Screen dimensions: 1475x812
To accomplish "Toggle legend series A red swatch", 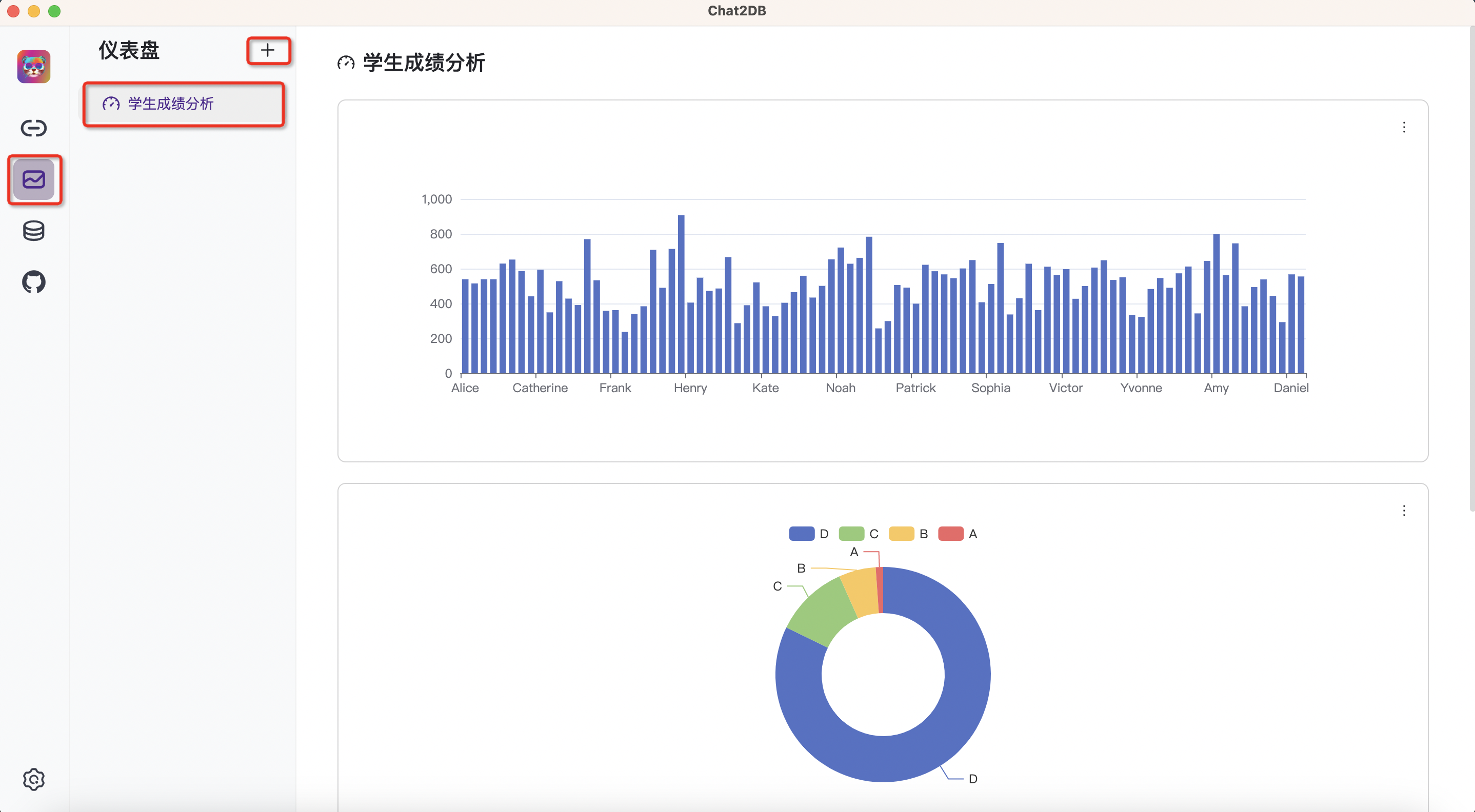I will [x=950, y=534].
